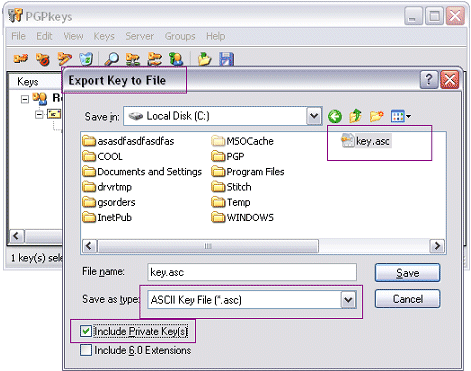This screenshot has height=371, width=471.
Task: Open the Save in location dropdown
Action: click(x=314, y=116)
